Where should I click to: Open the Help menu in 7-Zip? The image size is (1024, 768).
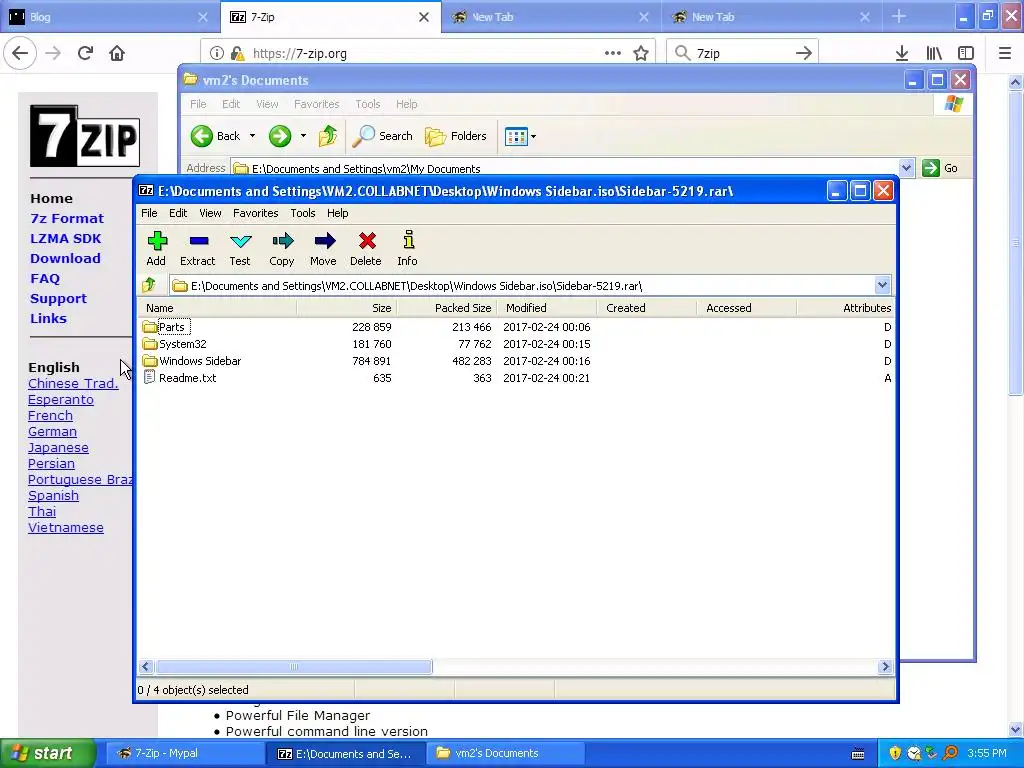click(338, 213)
